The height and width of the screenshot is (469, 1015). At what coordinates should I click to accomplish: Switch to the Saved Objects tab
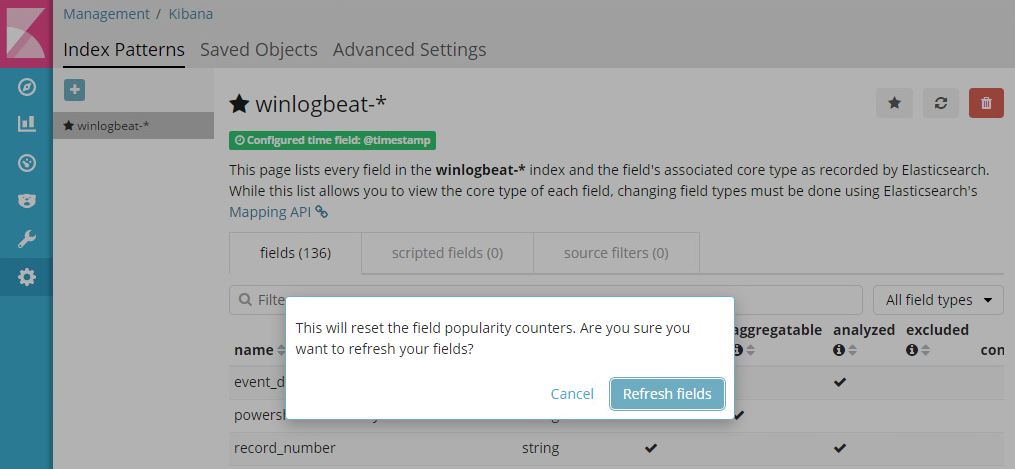point(259,49)
